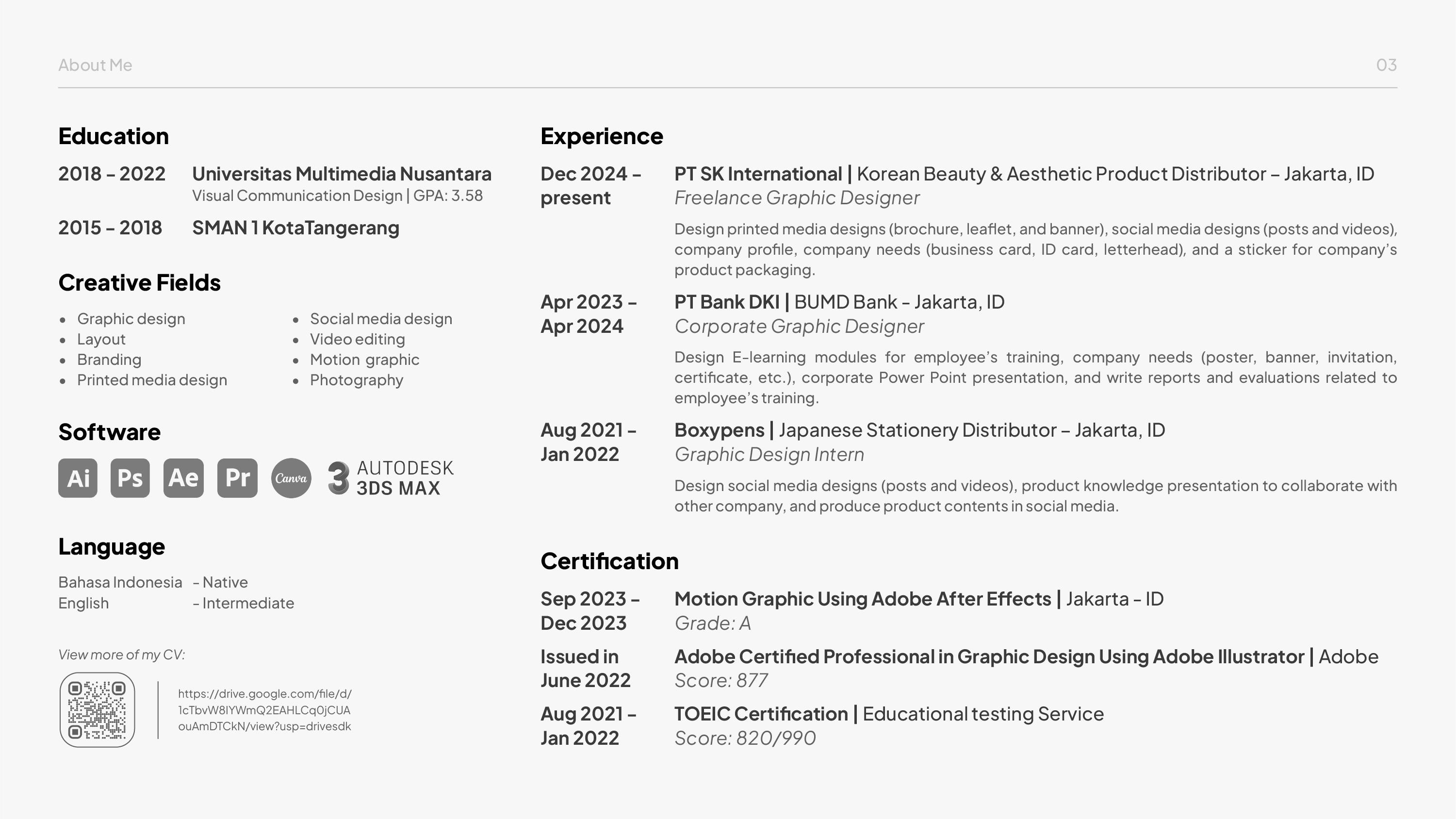Click the Creative Fields heading

click(x=140, y=282)
